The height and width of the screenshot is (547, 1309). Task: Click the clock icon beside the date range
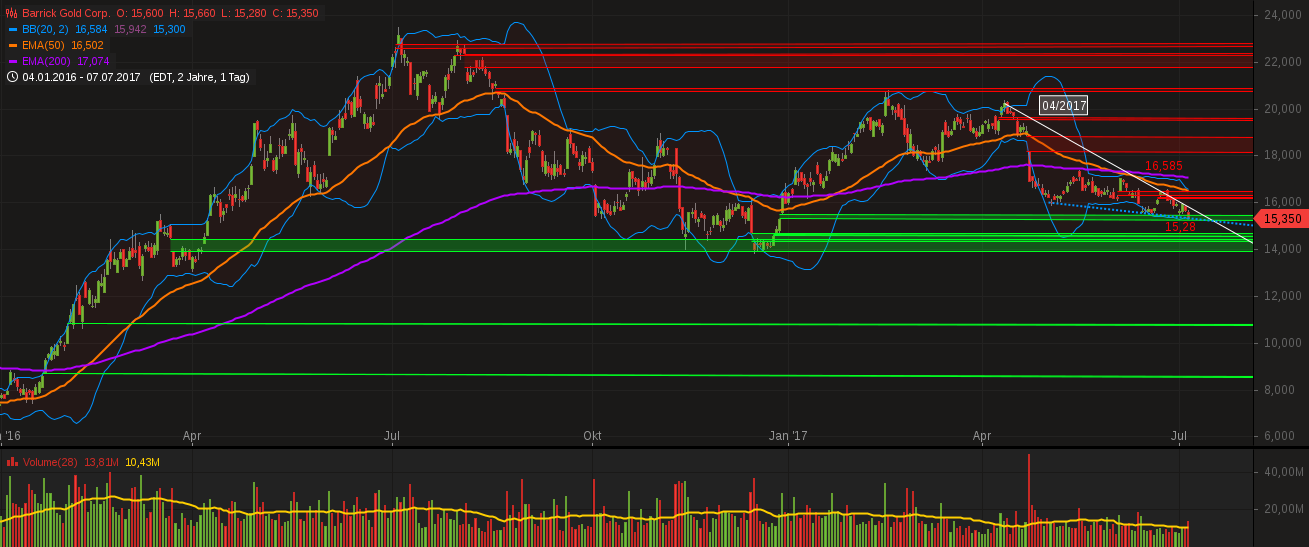(x=12, y=77)
